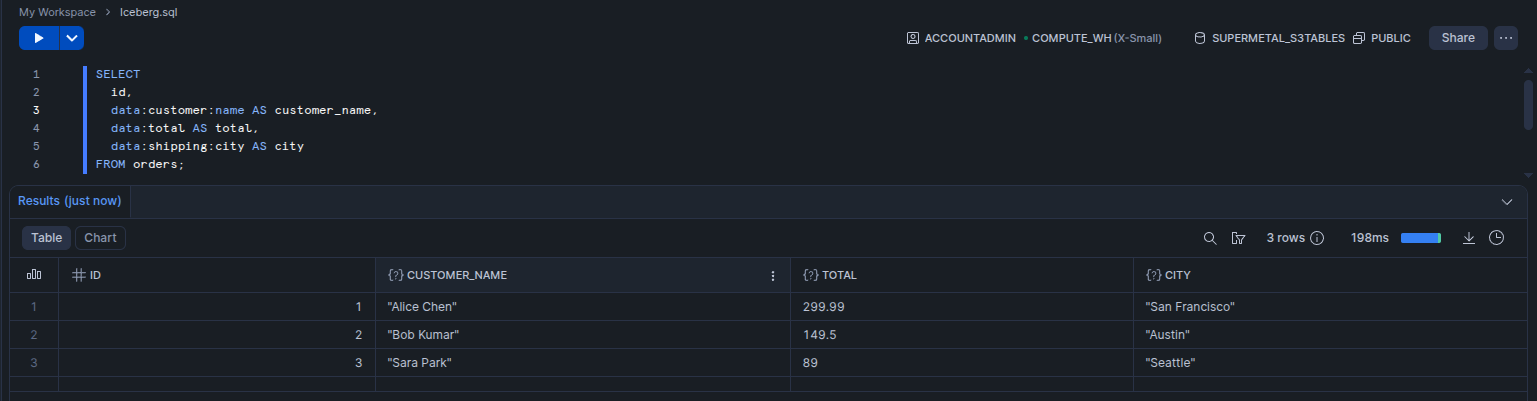Open the Results (just now) tab

(69, 201)
